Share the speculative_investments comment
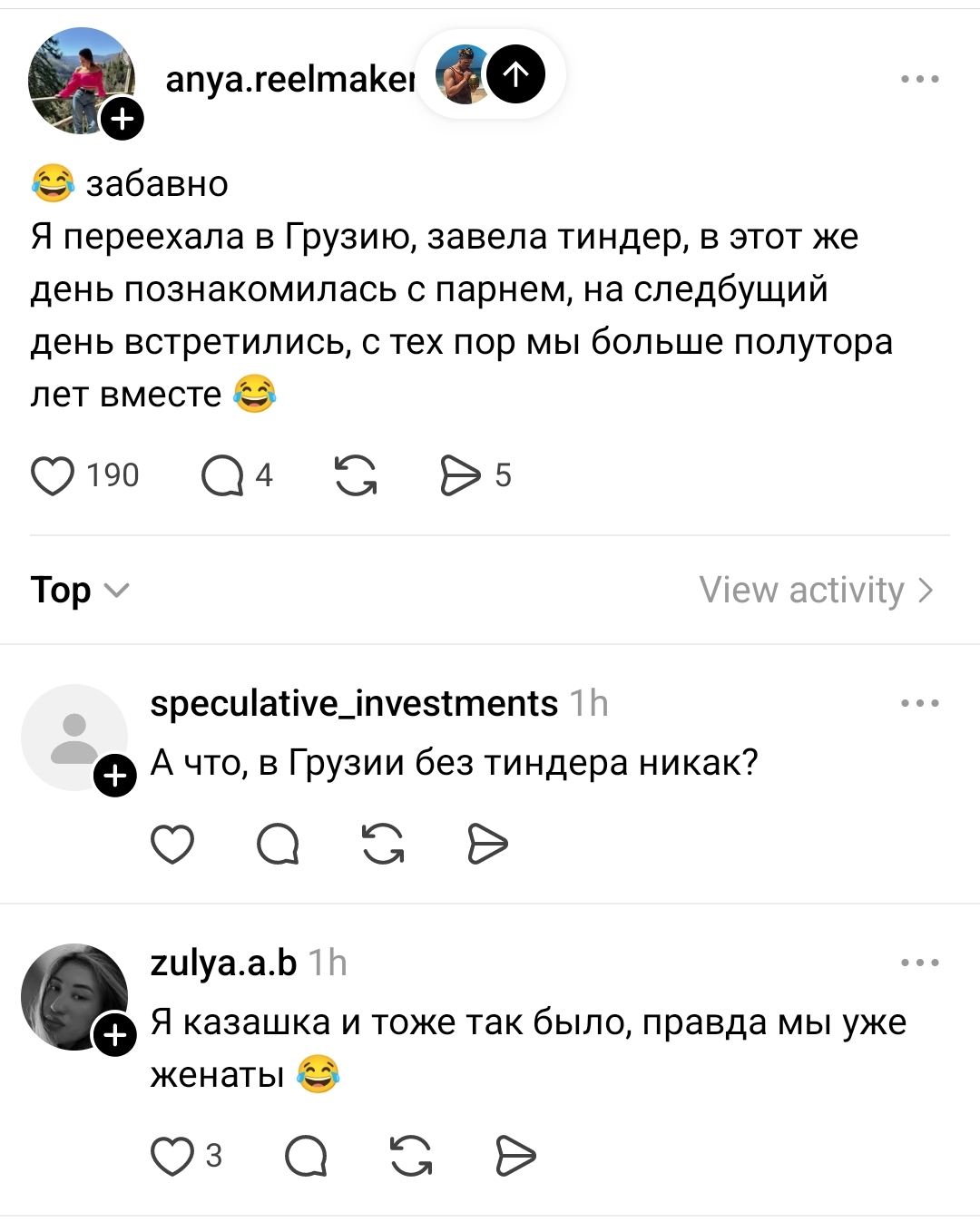 point(487,845)
